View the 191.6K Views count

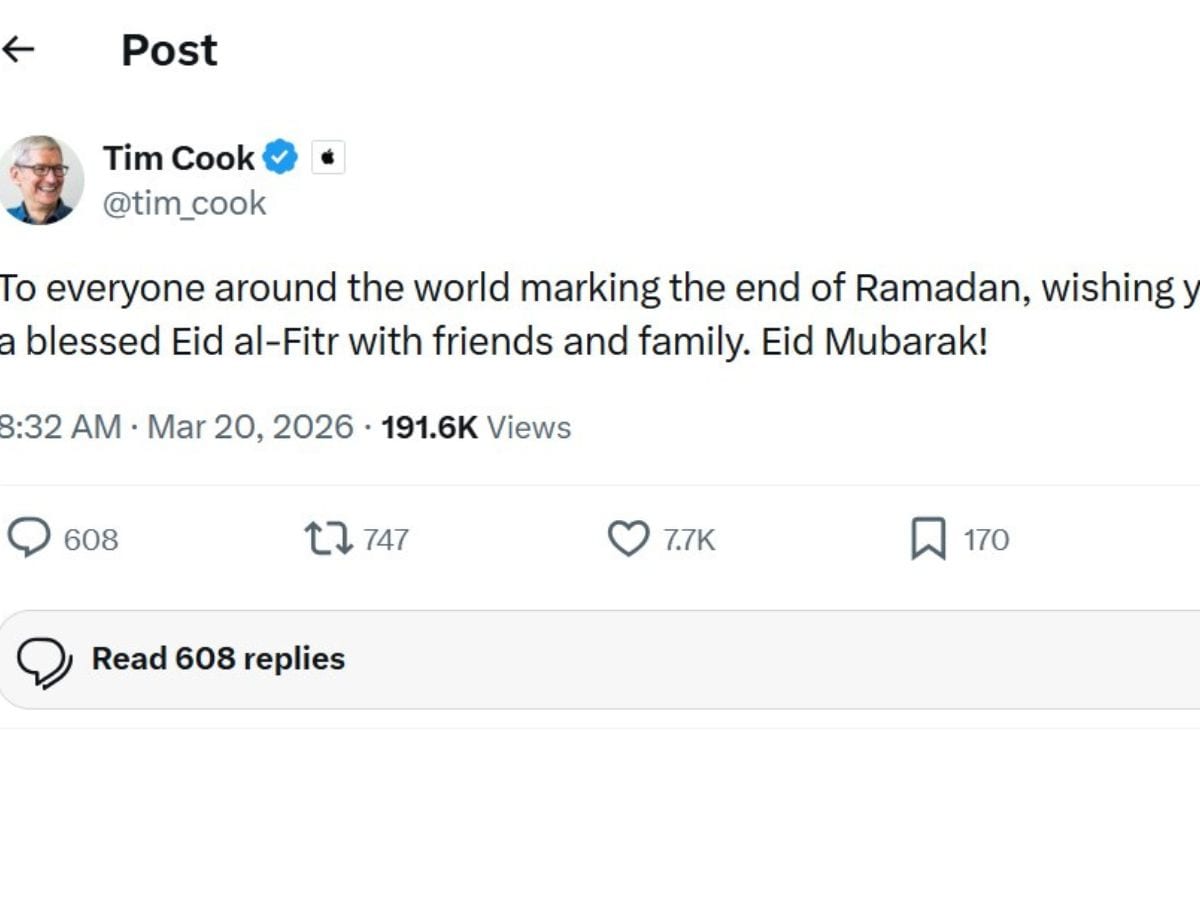tap(476, 427)
